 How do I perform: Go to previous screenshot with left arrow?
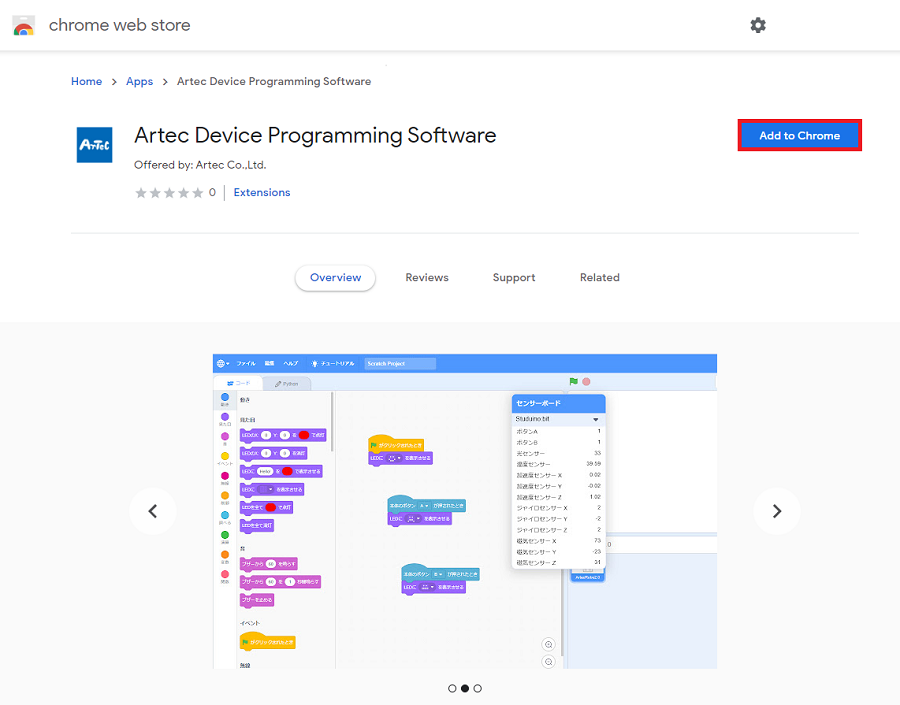pos(153,511)
